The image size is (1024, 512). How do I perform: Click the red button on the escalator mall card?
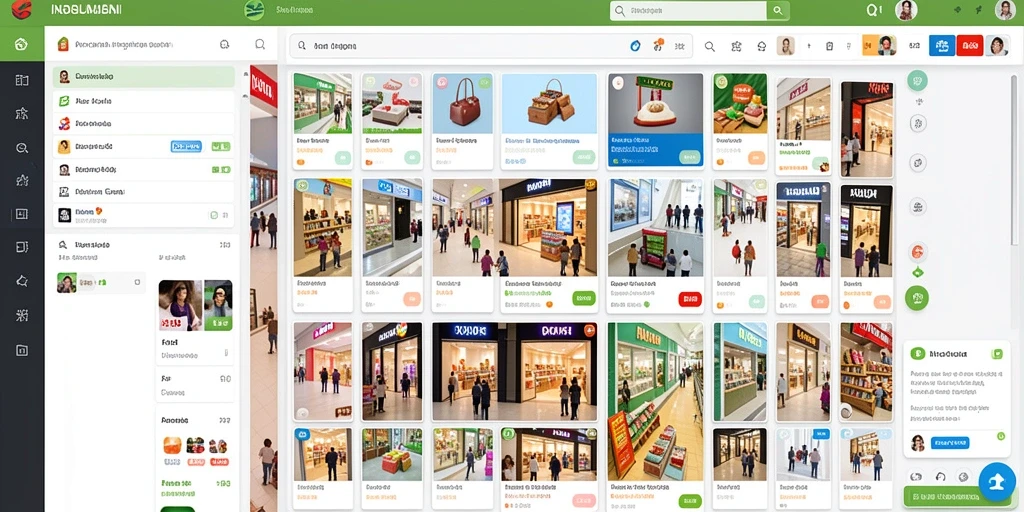coord(690,299)
